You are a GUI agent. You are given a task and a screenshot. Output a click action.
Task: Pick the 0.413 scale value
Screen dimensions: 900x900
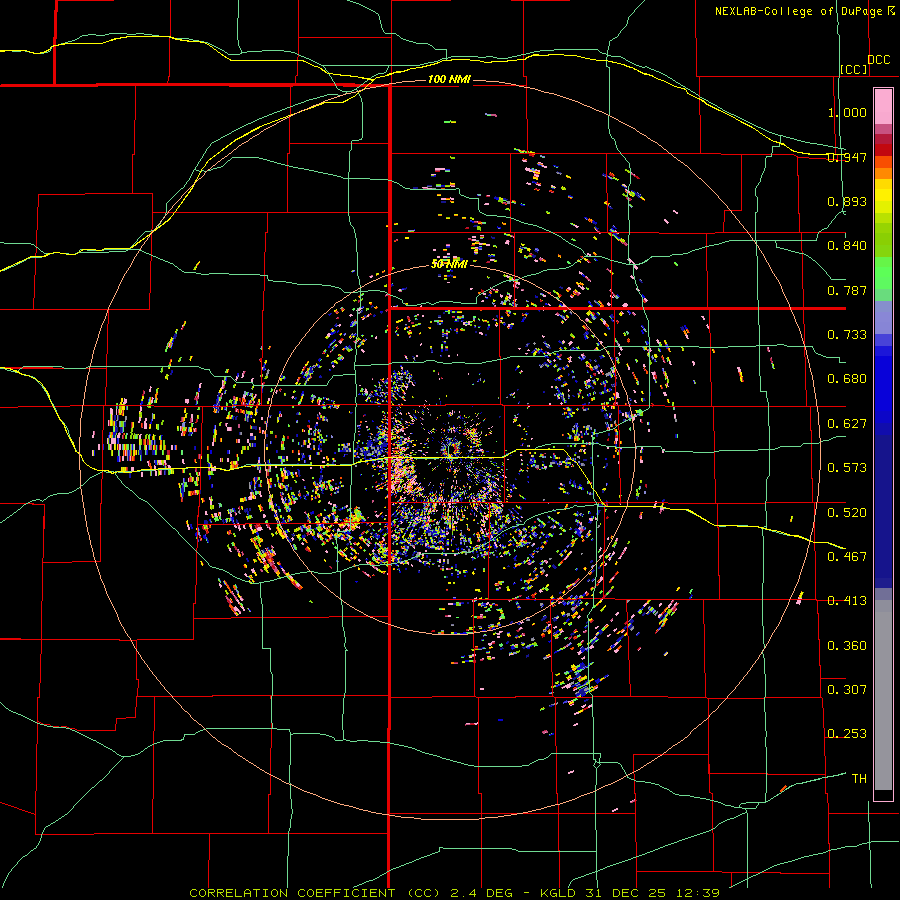click(847, 601)
